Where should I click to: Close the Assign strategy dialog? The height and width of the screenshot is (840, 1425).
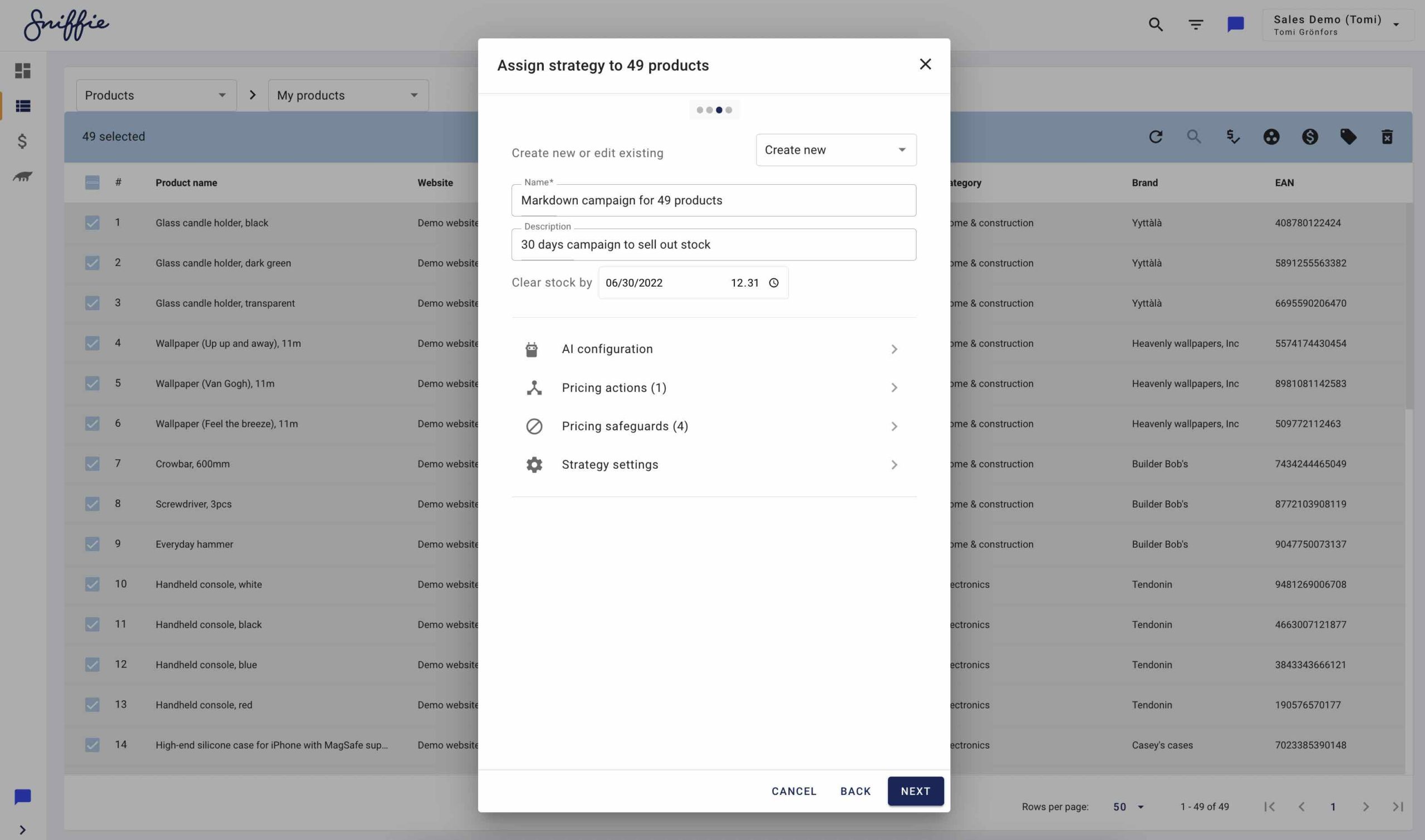click(x=925, y=64)
